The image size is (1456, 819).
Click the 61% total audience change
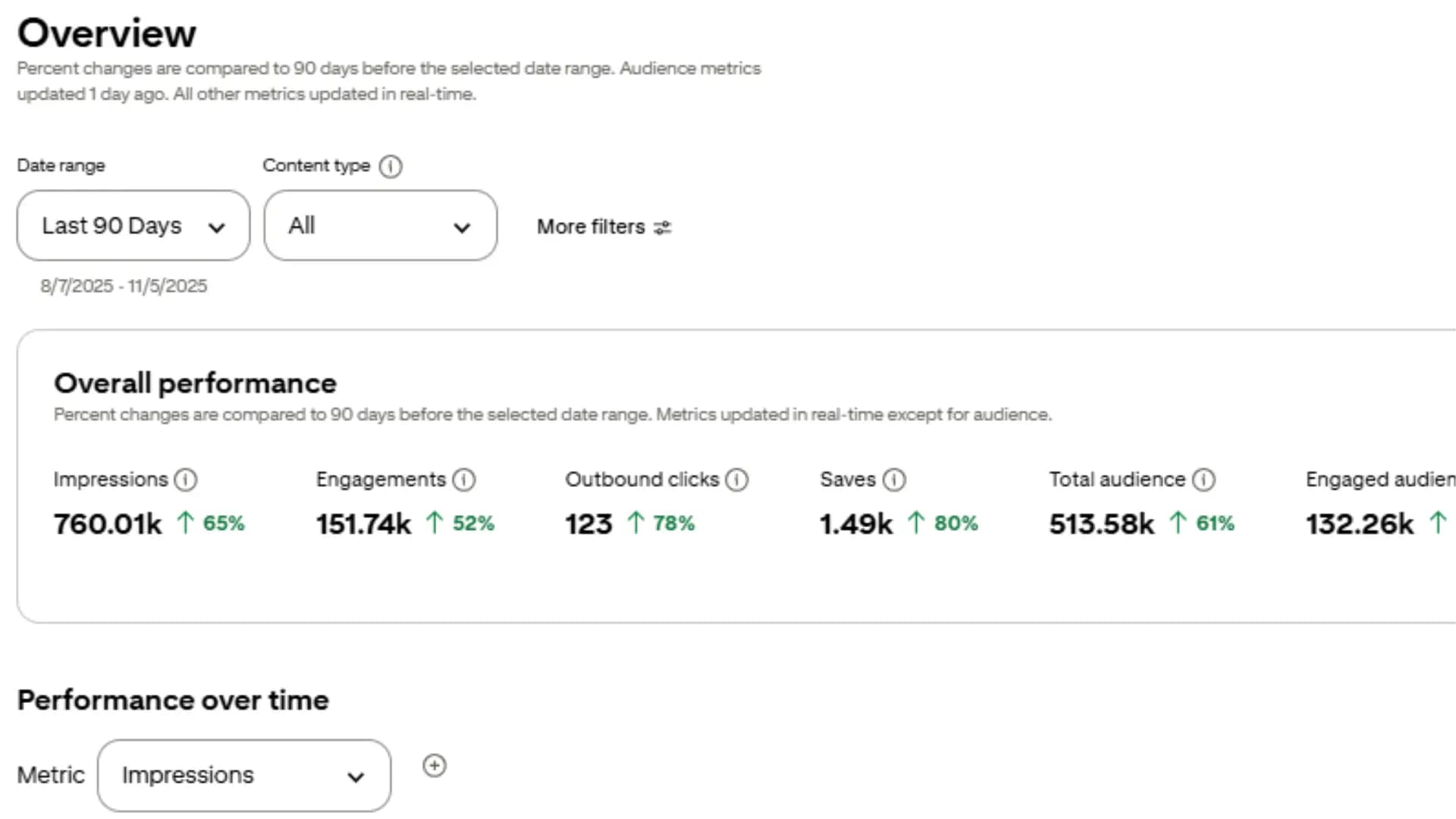click(1216, 523)
